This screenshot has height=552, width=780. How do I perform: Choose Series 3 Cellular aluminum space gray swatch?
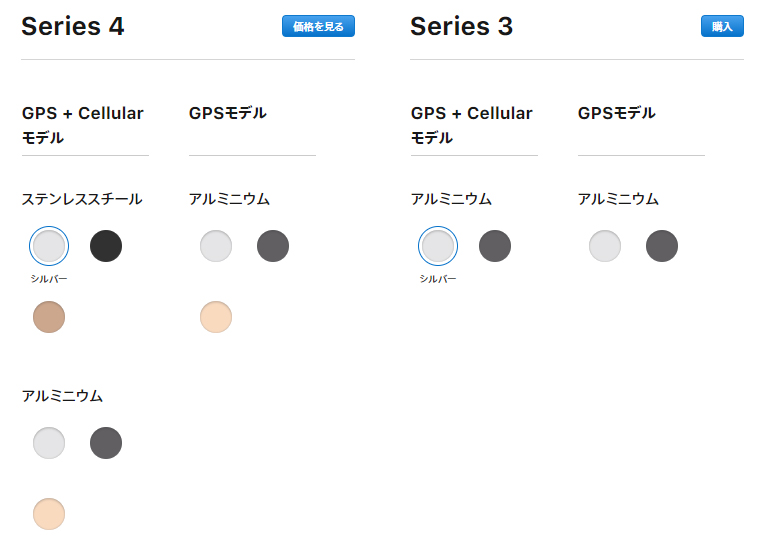tap(495, 246)
